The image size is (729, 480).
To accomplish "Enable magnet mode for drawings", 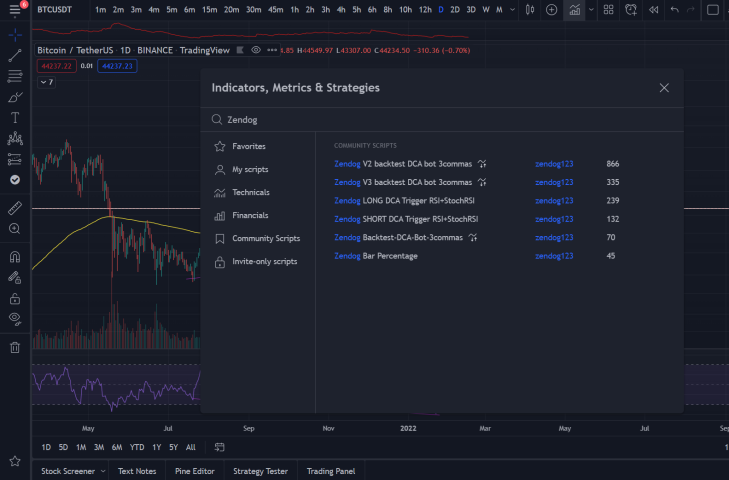I will click(x=15, y=257).
